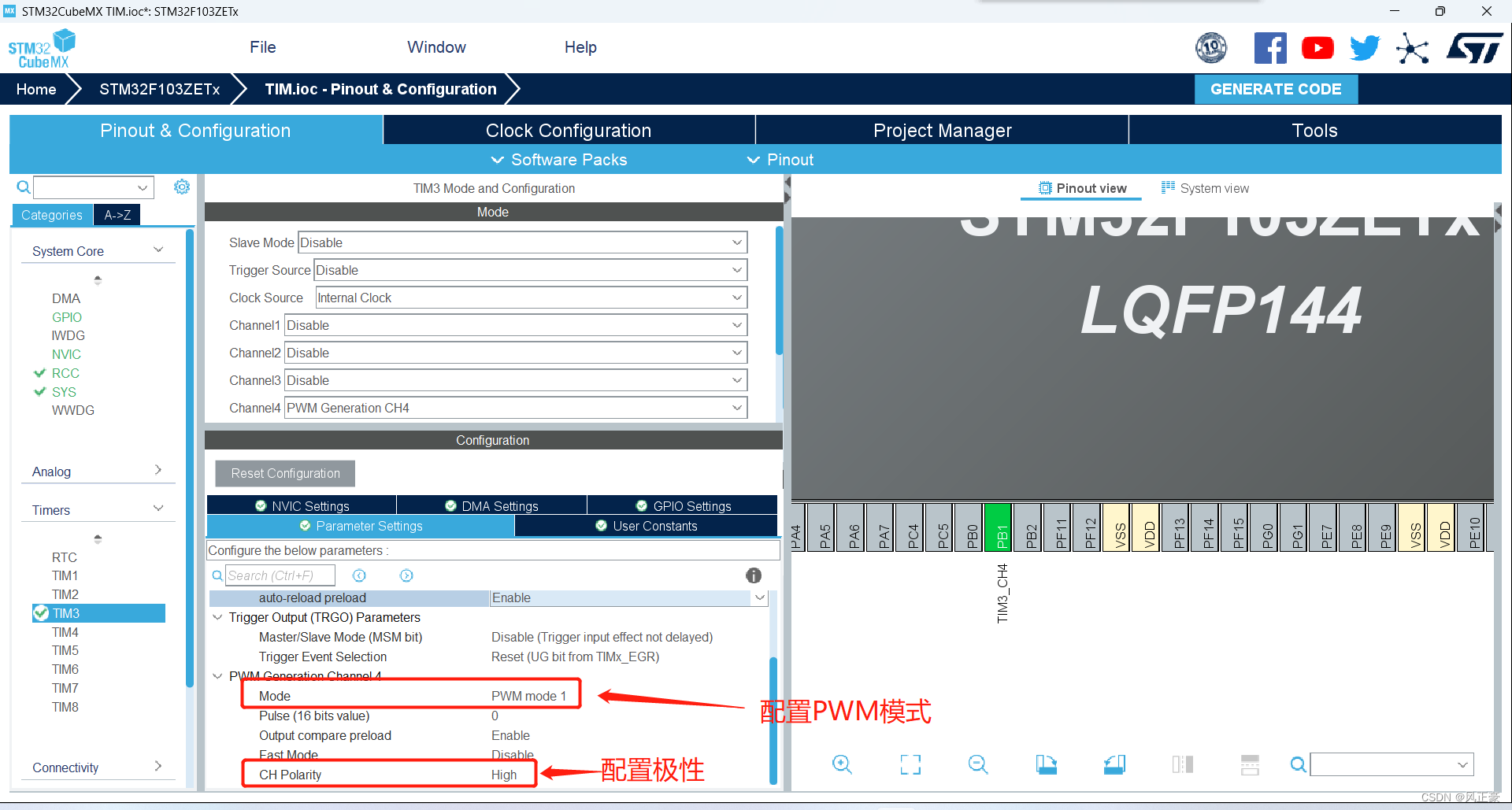Open the Window menu
The width and height of the screenshot is (1512, 810).
[436, 47]
